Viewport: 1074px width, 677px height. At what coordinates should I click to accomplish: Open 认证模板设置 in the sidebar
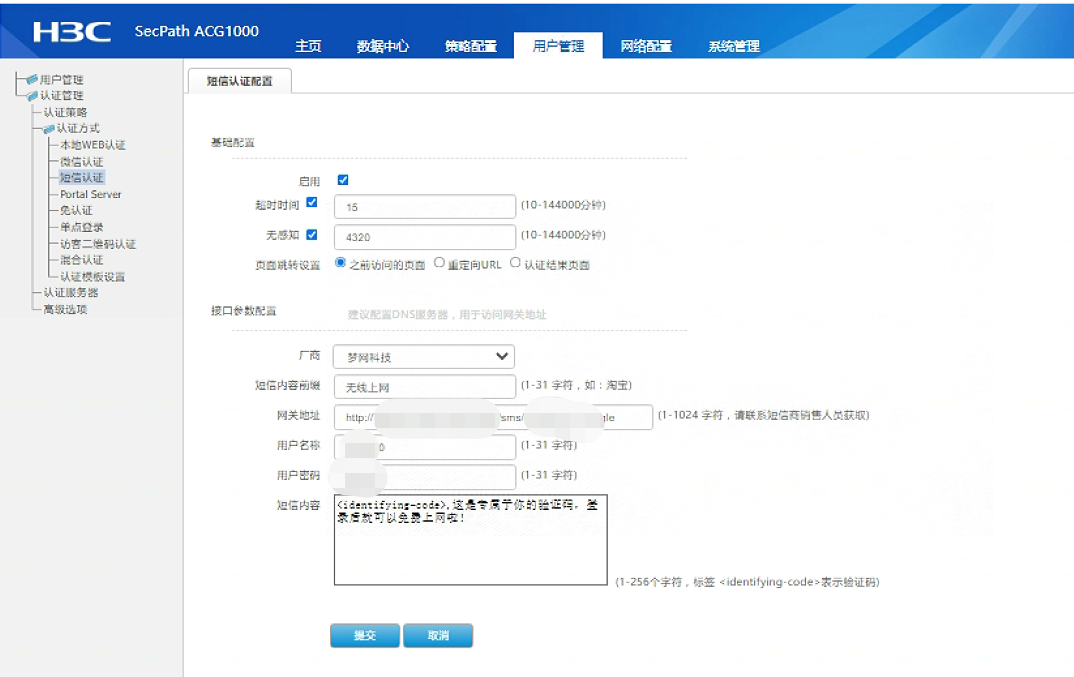pyautogui.click(x=92, y=277)
